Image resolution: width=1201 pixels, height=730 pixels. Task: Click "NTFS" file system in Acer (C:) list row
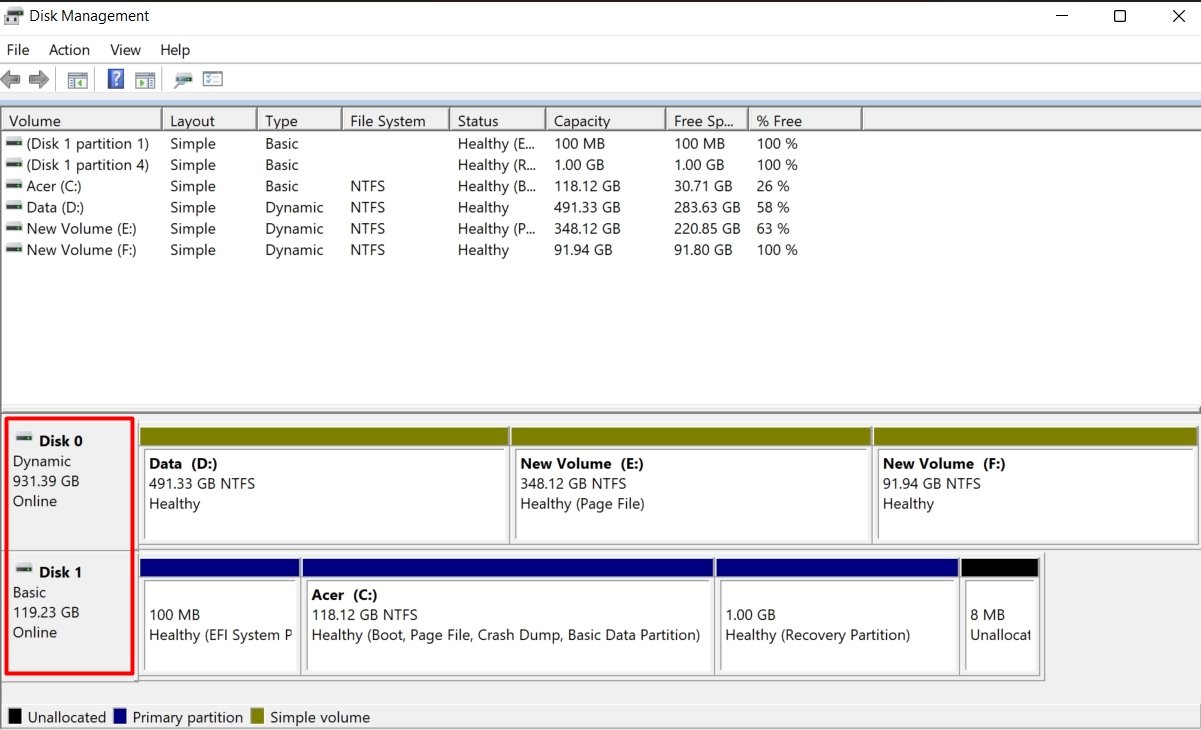point(367,186)
